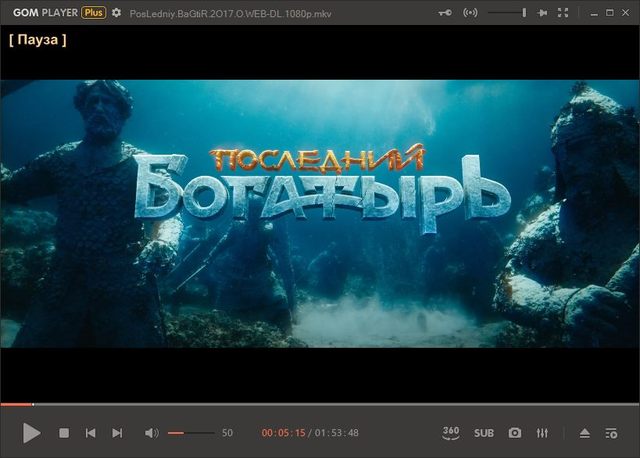Viewport: 640px width, 458px height.
Task: Capture a screenshot with camera icon
Action: click(x=514, y=433)
